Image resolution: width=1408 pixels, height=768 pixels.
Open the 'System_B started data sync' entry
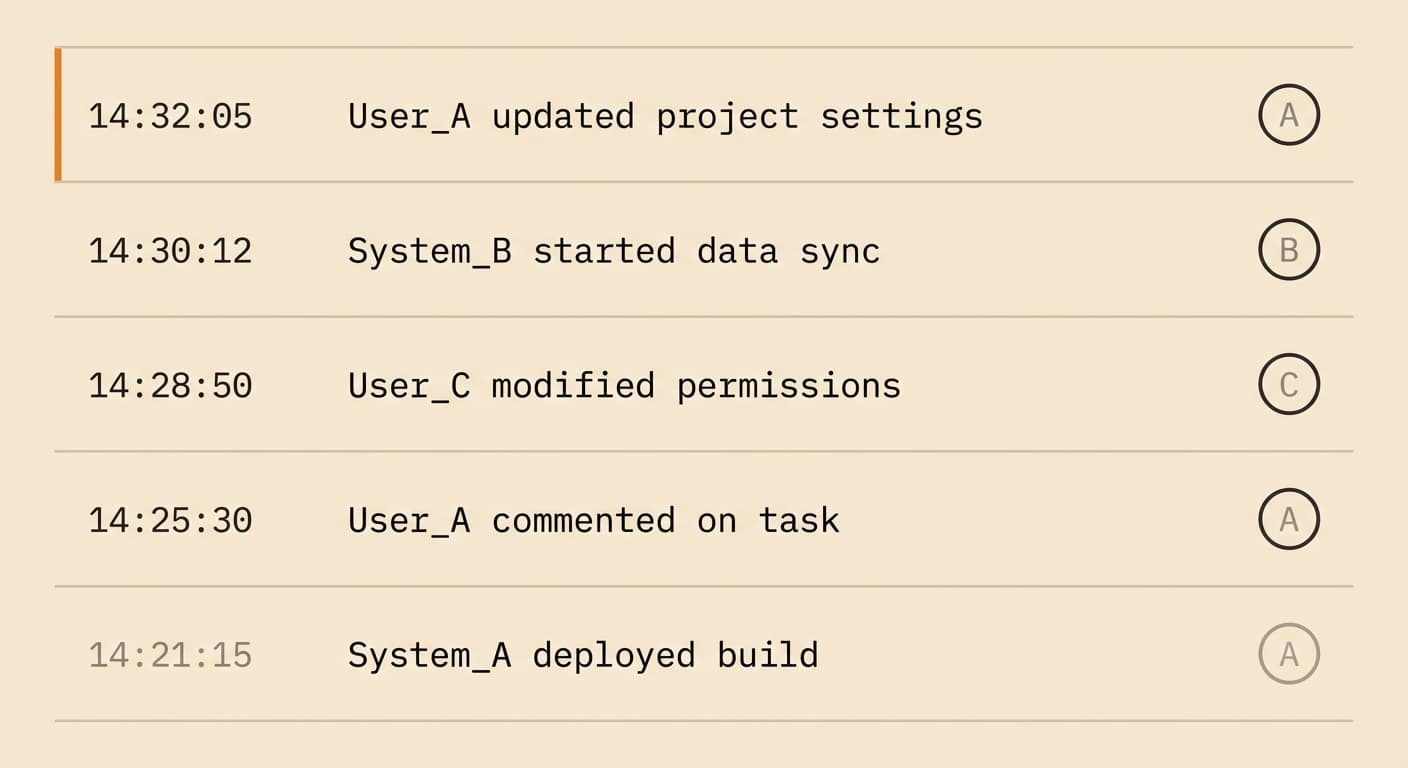coord(613,251)
